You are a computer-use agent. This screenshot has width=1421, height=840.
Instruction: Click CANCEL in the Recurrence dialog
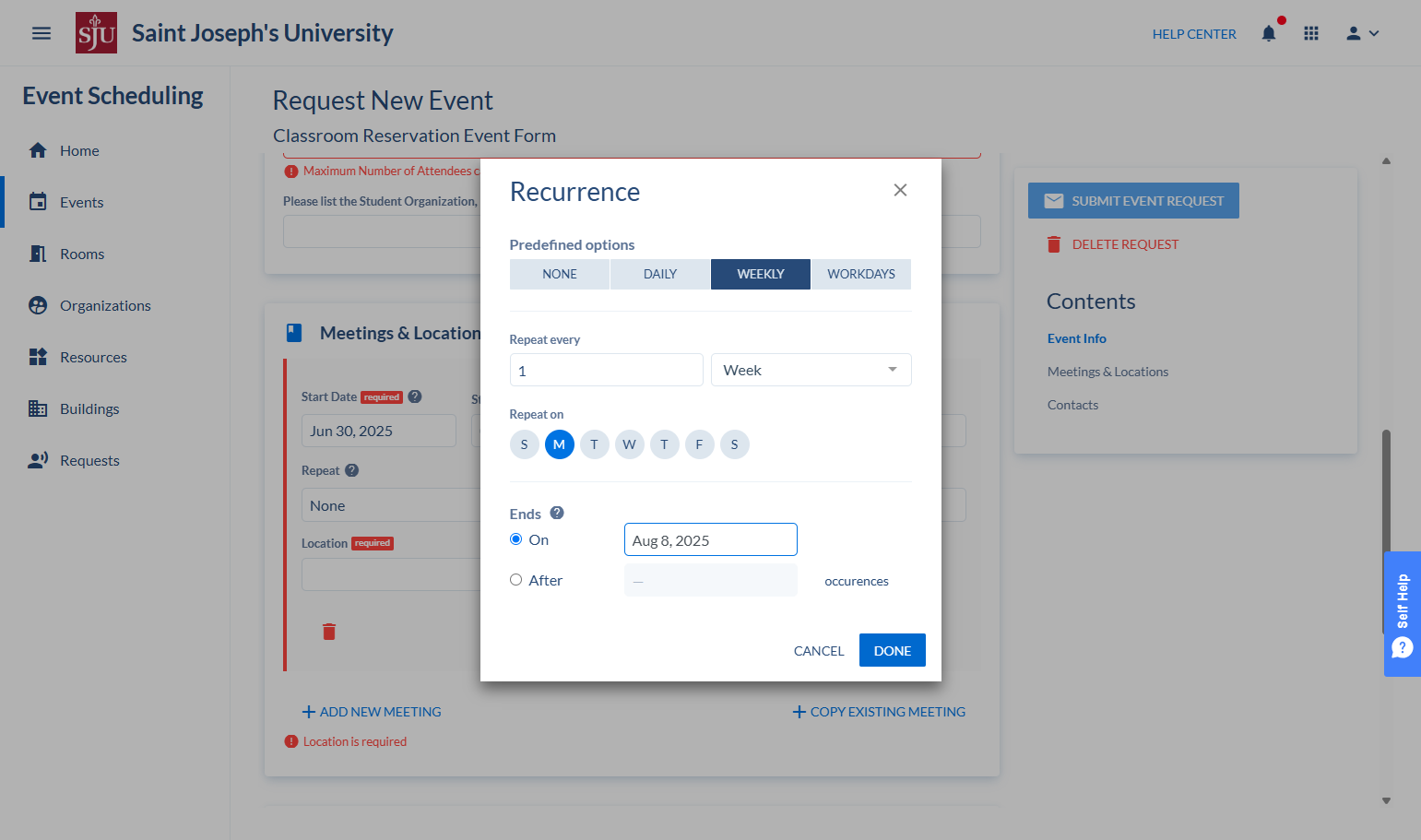tap(819, 650)
